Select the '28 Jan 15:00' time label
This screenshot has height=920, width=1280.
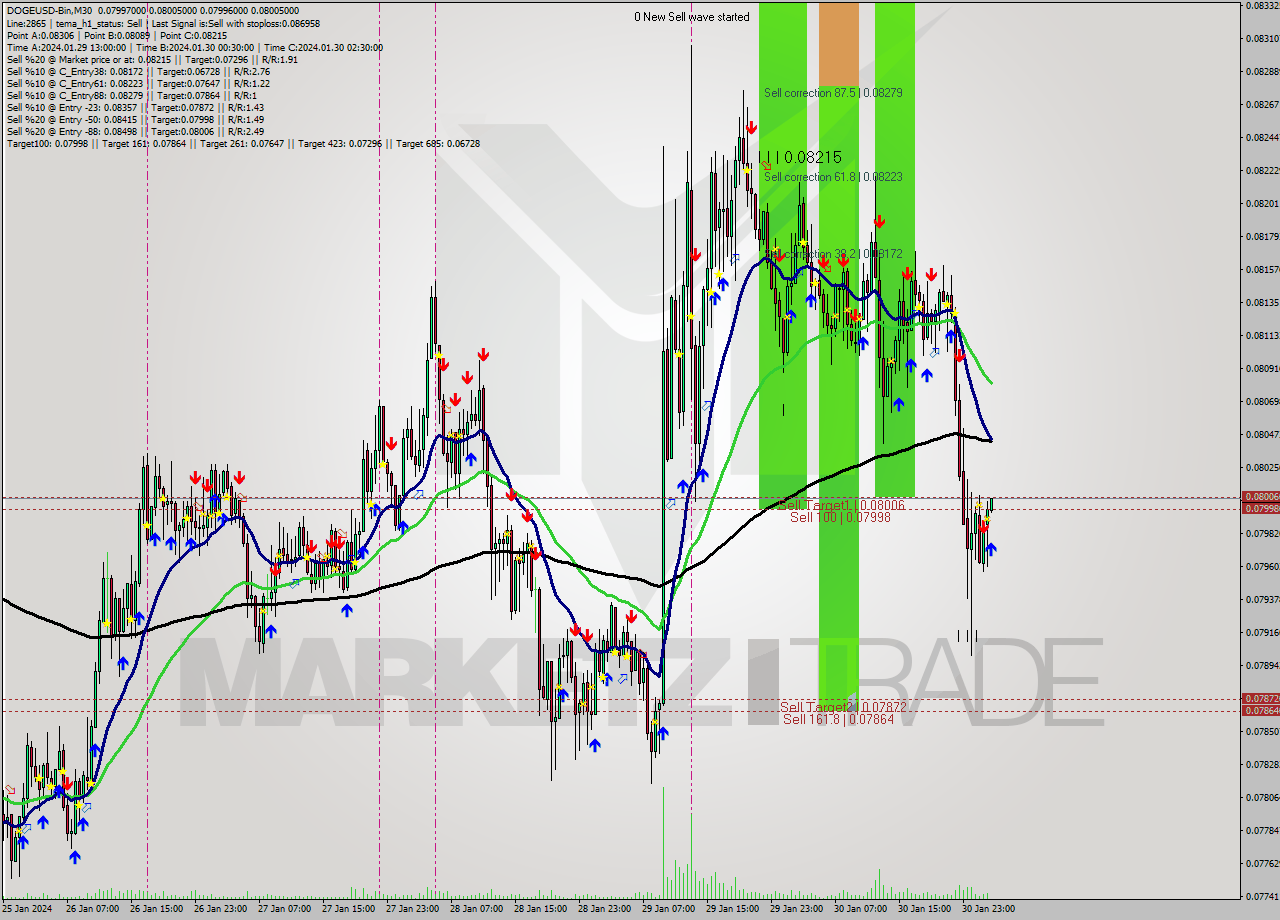tap(539, 909)
